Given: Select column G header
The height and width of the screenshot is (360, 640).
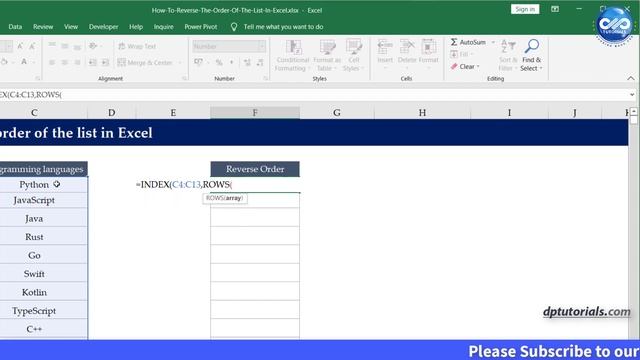Looking at the screenshot, I should coord(337,113).
